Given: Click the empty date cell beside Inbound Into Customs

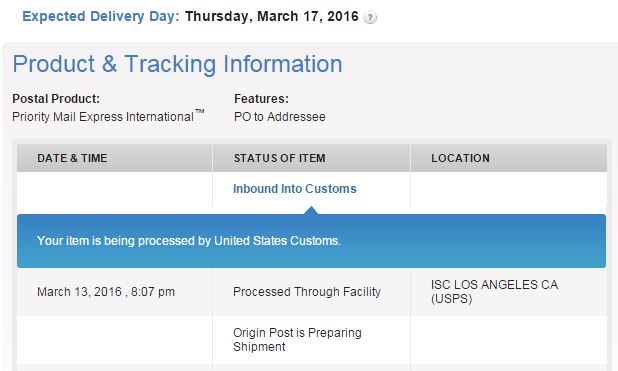Looking at the screenshot, I should [115, 189].
